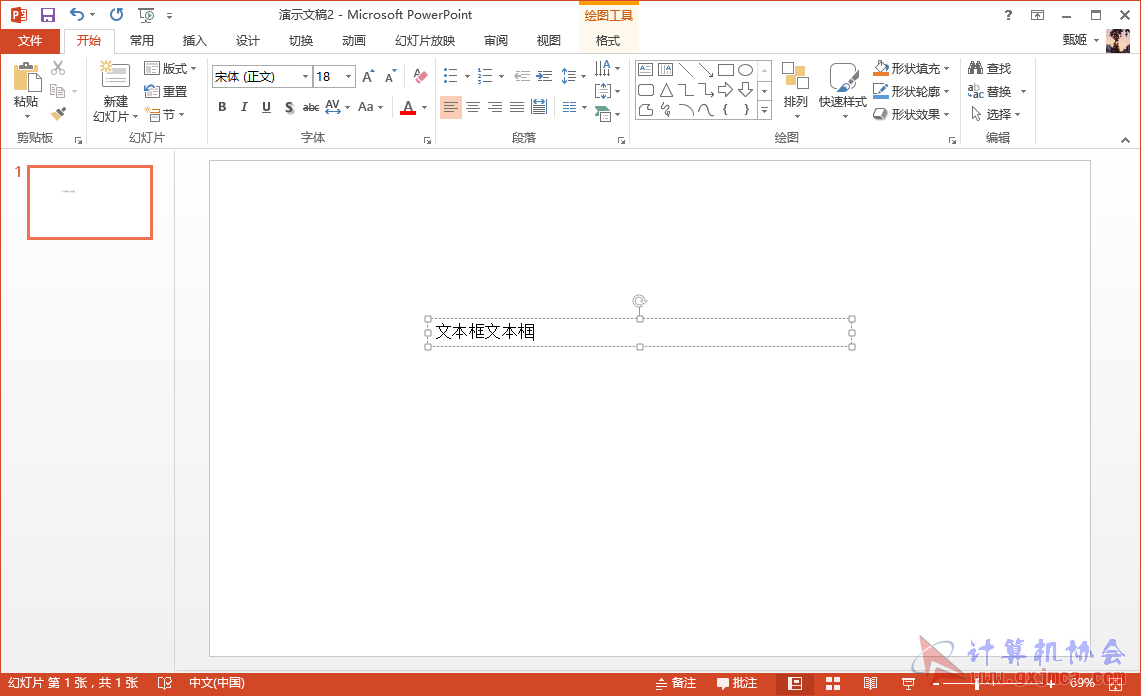Center the paragraph text
The width and height of the screenshot is (1141, 696).
[x=473, y=107]
